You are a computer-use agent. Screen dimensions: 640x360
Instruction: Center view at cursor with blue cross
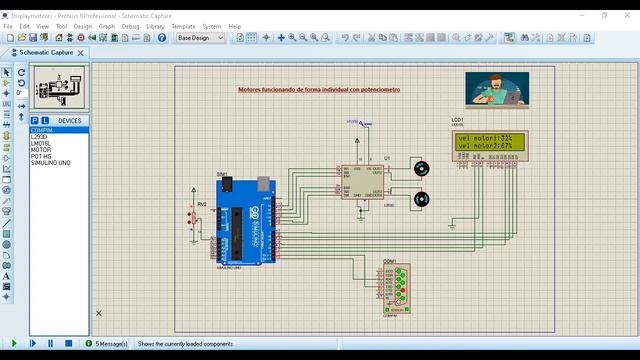[x=281, y=38]
